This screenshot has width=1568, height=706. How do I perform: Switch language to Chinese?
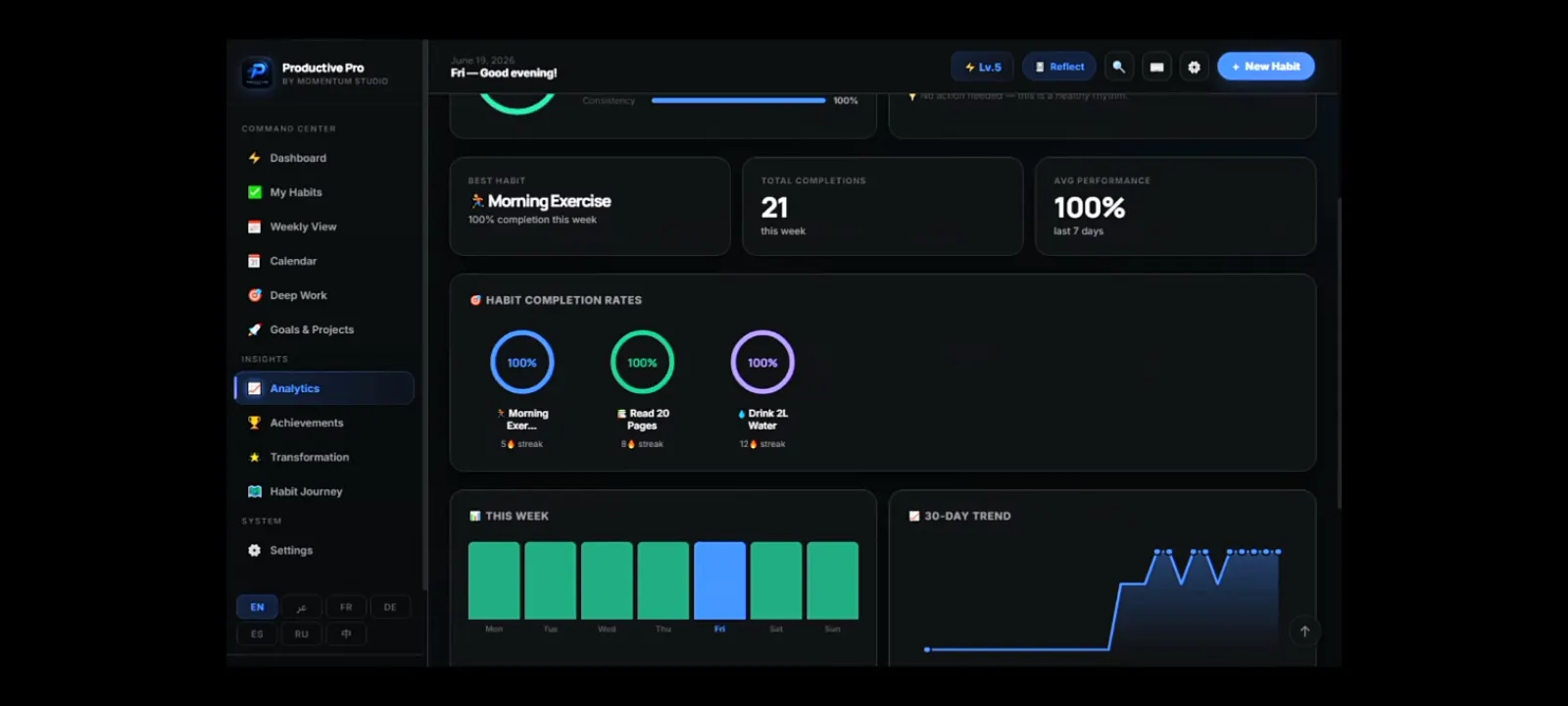tap(346, 634)
